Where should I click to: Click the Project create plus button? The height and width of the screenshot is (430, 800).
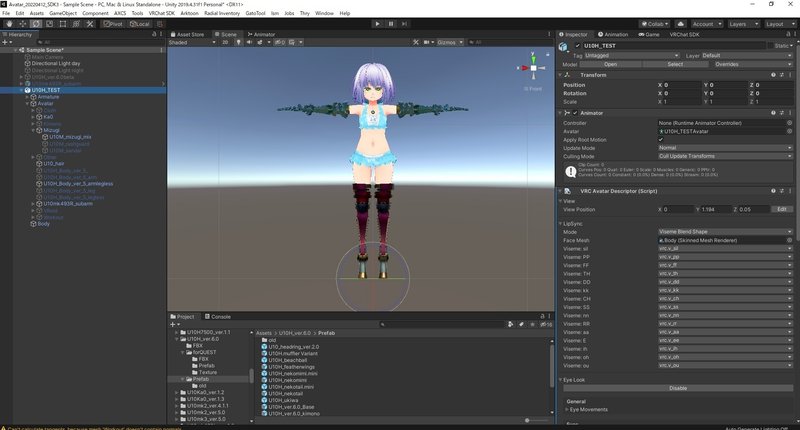pyautogui.click(x=173, y=324)
